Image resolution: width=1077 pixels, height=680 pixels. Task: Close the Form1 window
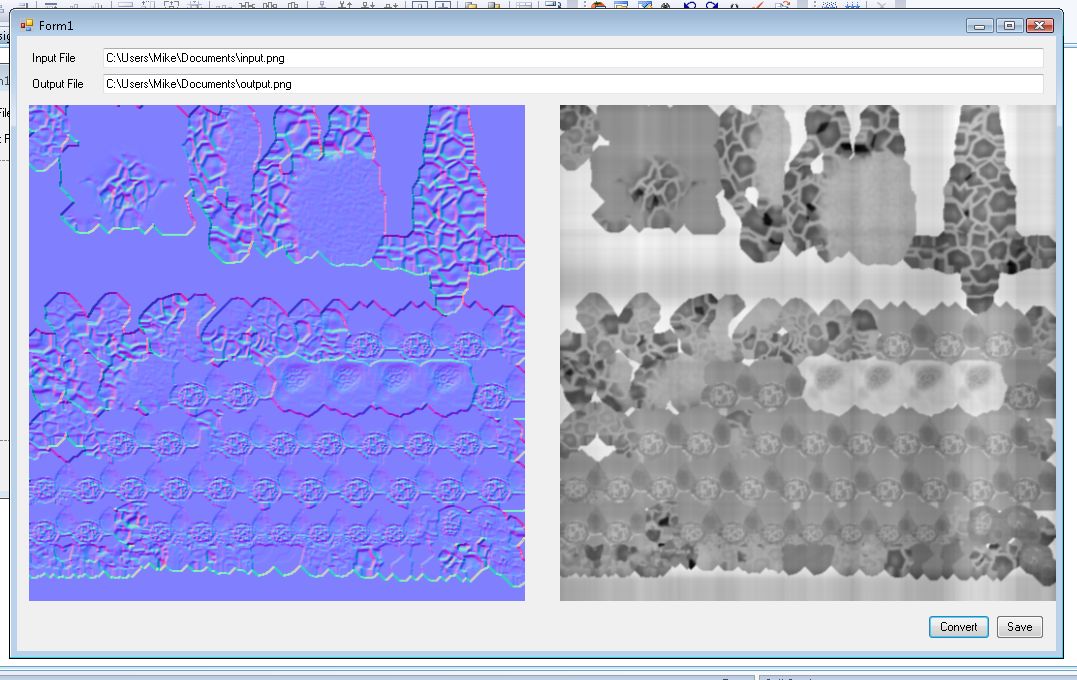coord(1040,25)
